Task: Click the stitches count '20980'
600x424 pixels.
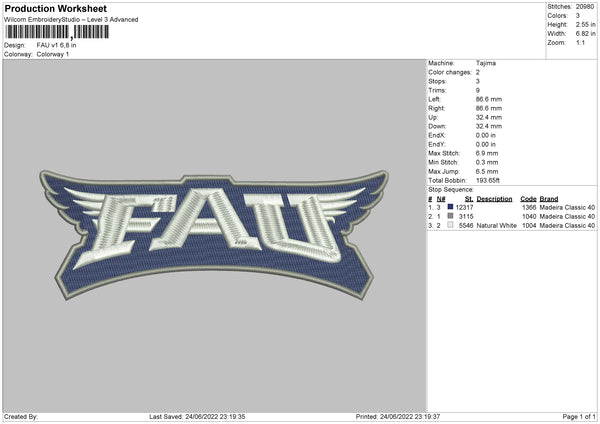Action: (x=585, y=7)
